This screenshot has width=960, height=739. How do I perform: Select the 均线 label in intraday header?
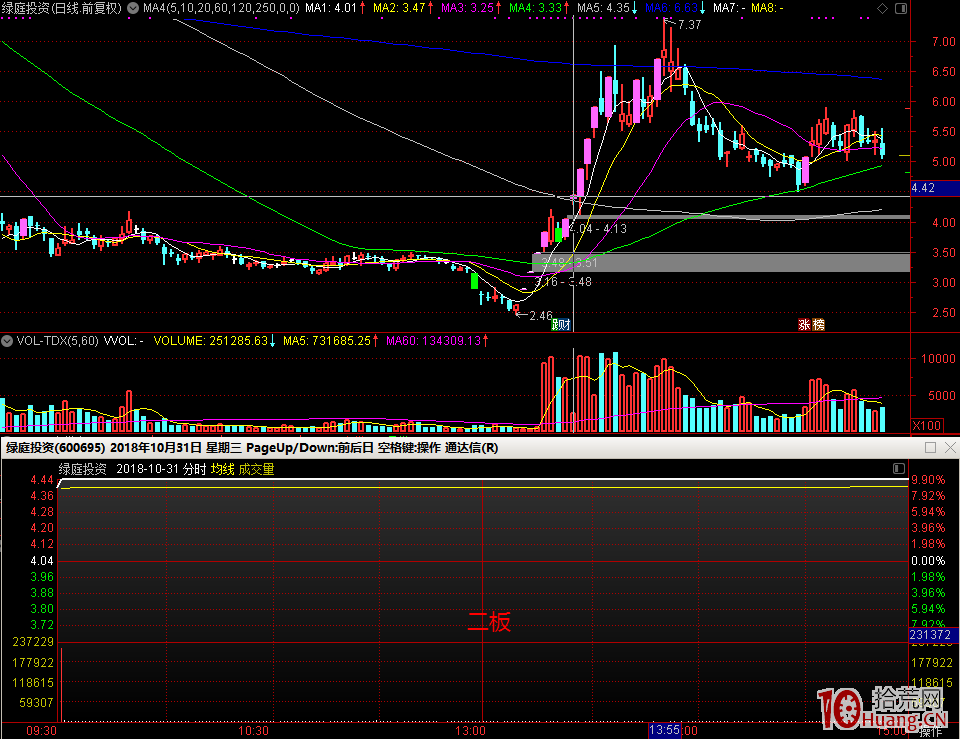click(x=221, y=469)
